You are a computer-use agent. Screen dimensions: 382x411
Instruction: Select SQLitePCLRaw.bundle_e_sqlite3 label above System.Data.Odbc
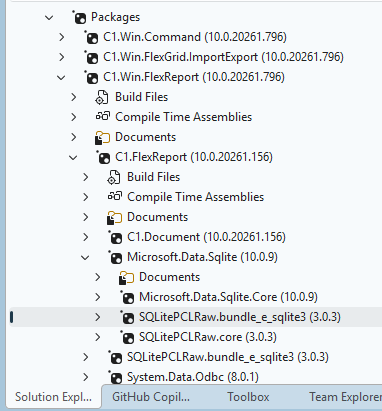click(x=228, y=357)
